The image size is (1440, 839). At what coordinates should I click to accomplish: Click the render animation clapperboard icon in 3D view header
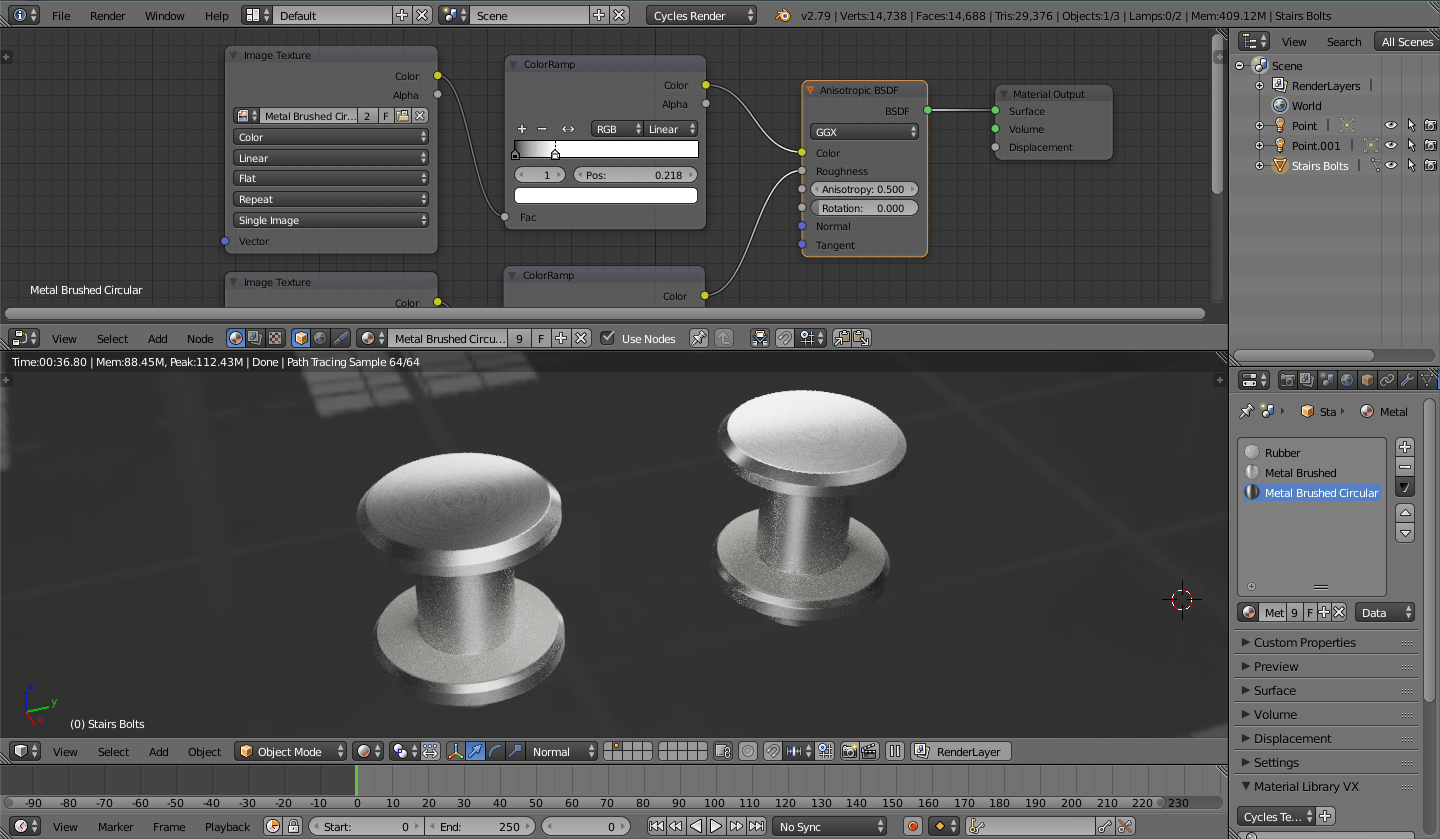[x=867, y=751]
